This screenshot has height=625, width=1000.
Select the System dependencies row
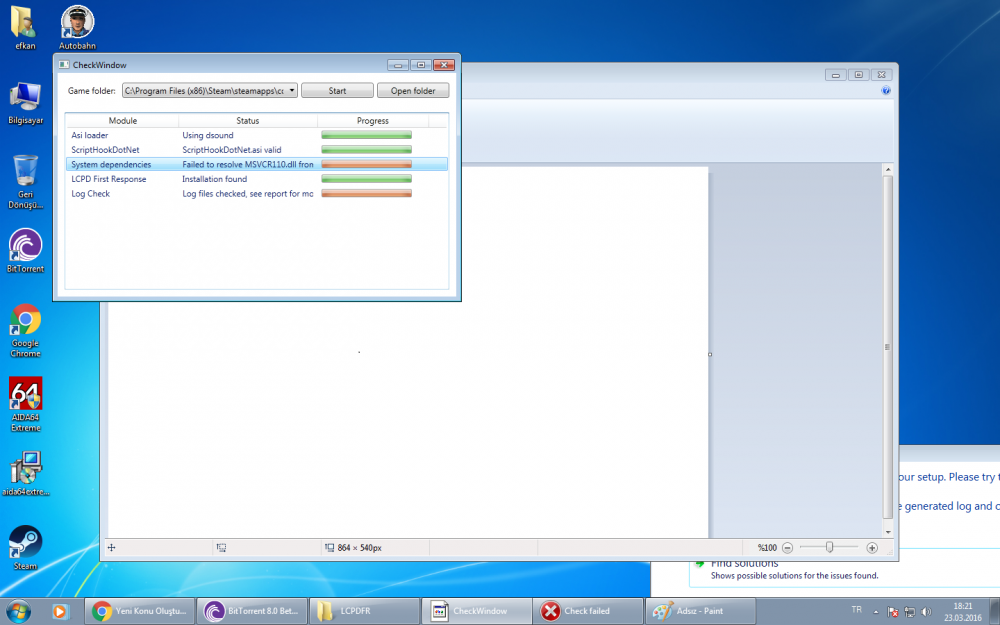pos(256,165)
